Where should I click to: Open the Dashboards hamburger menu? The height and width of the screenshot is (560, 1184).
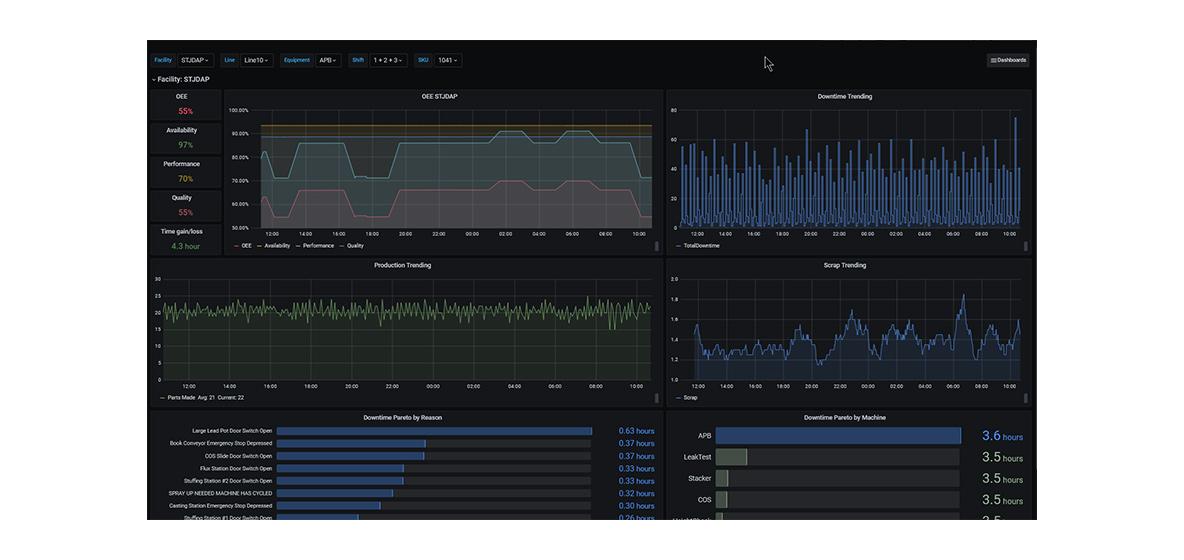point(1008,60)
